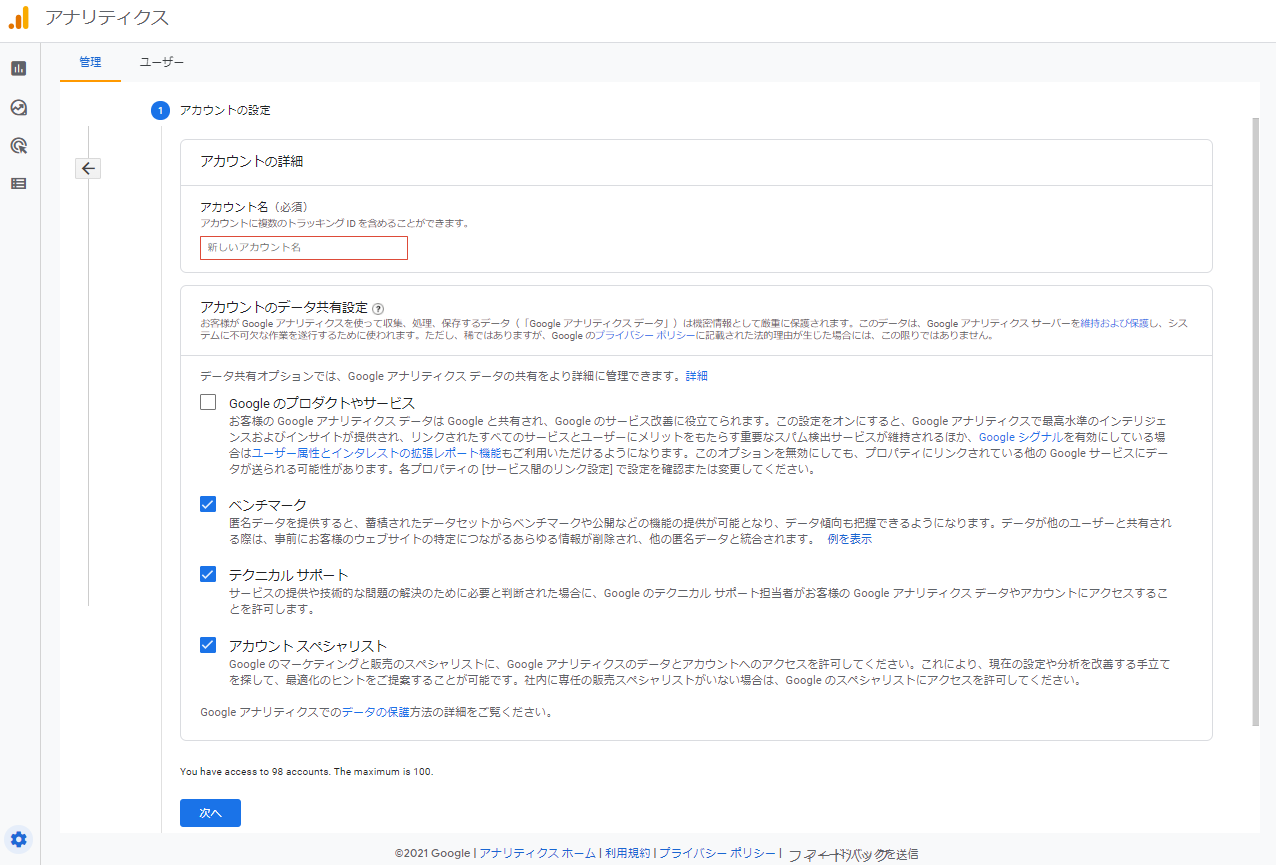
Task: Open the advertising cursor-target sidebar icon
Action: tap(18, 145)
